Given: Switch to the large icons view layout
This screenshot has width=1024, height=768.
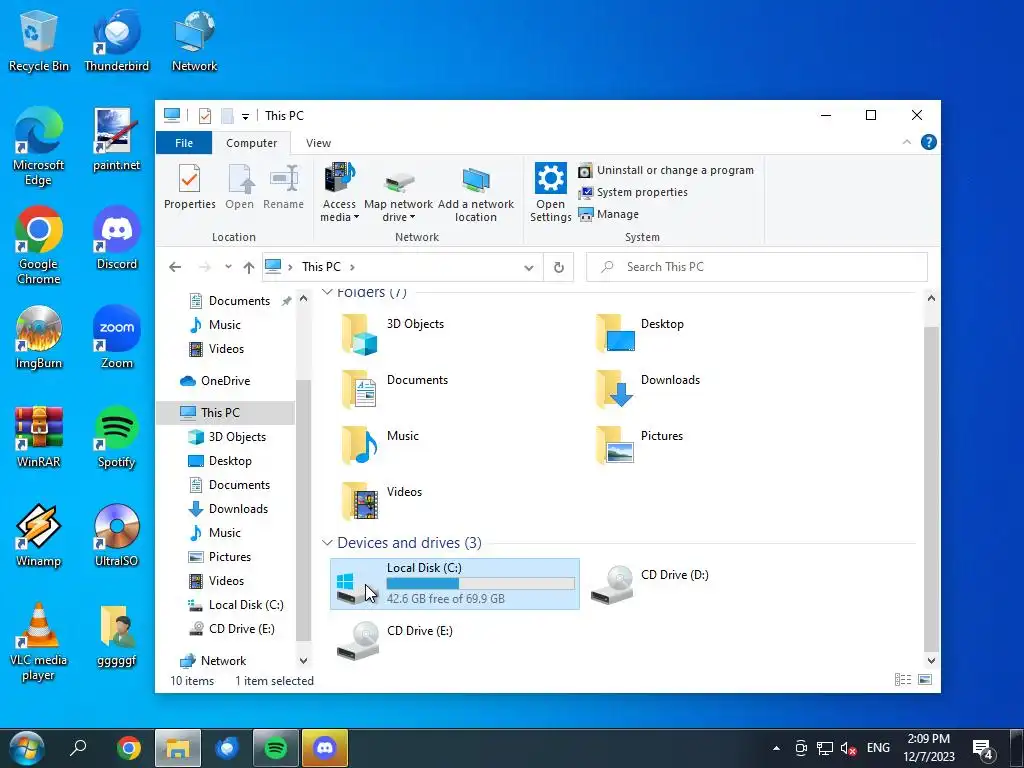Looking at the screenshot, I should tap(925, 680).
